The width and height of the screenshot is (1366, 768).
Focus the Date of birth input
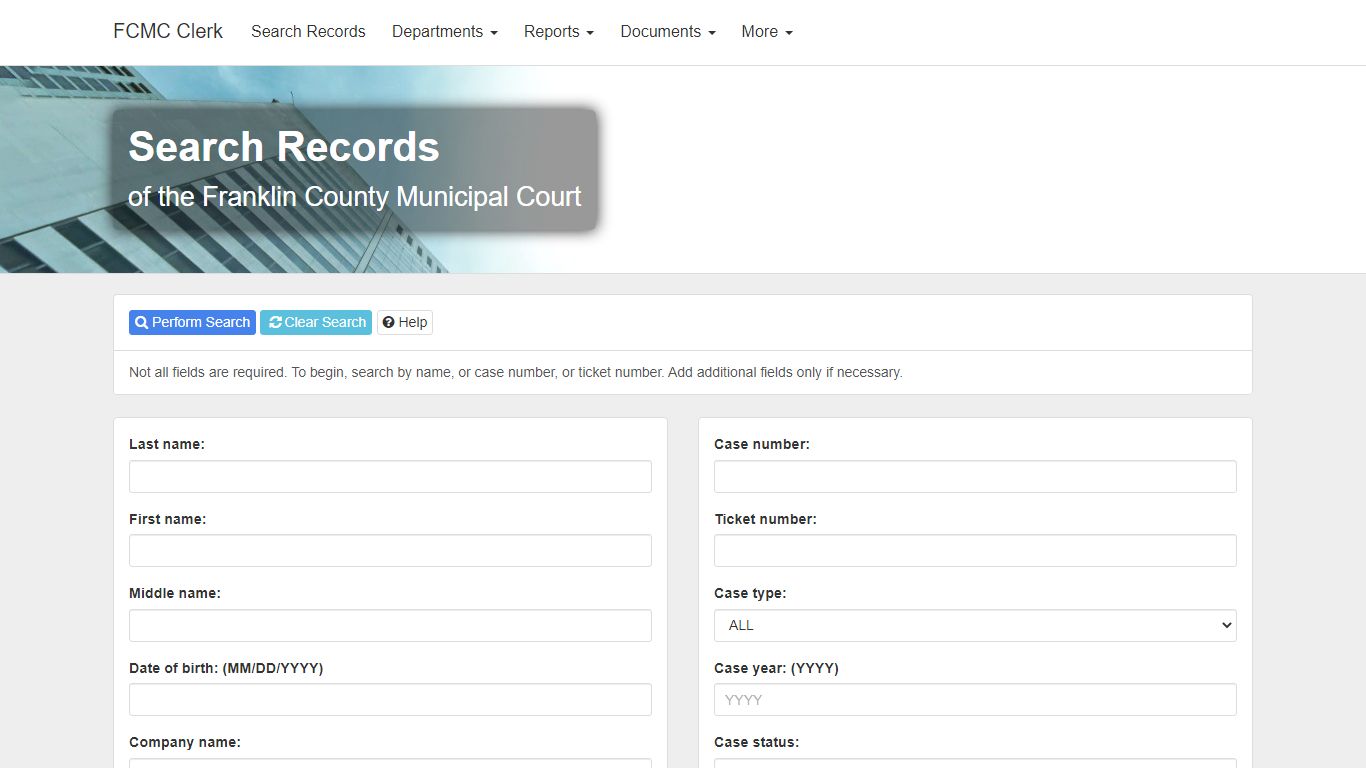[x=390, y=700]
